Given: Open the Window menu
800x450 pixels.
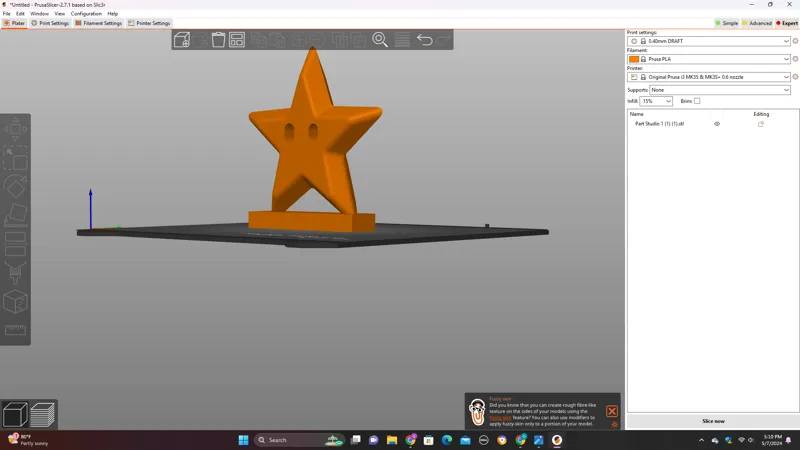Looking at the screenshot, I should [x=39, y=14].
